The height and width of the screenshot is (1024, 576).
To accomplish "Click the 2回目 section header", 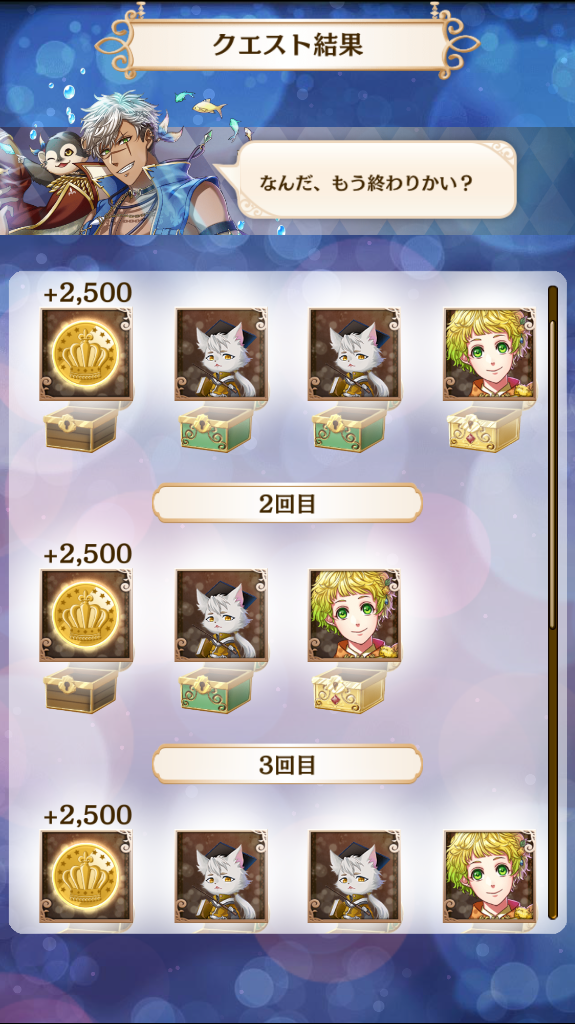I will point(287,504).
